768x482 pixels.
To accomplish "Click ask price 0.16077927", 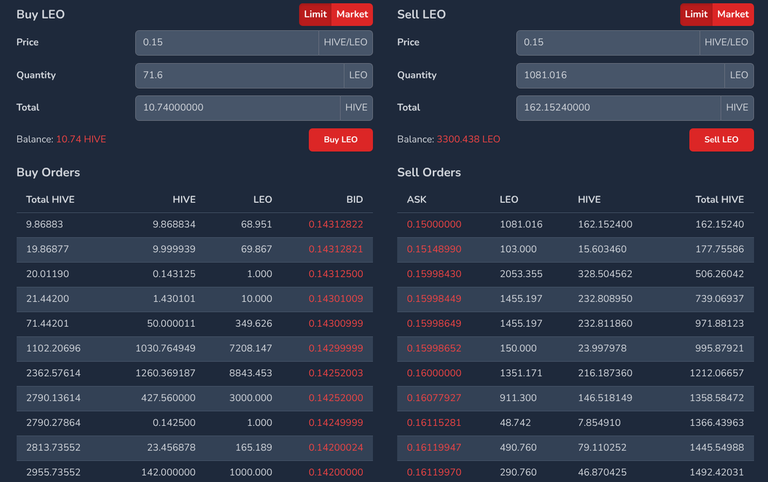I will 434,398.
